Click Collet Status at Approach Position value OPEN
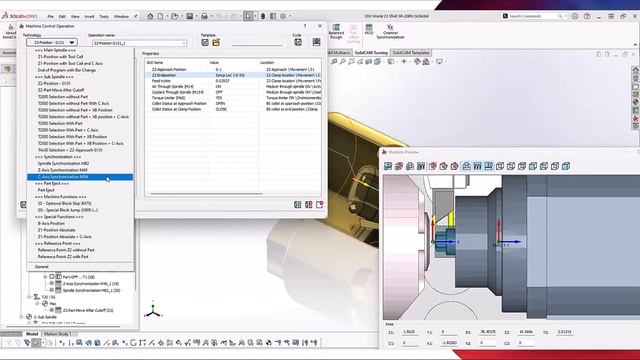The height and width of the screenshot is (360, 640). click(234, 104)
